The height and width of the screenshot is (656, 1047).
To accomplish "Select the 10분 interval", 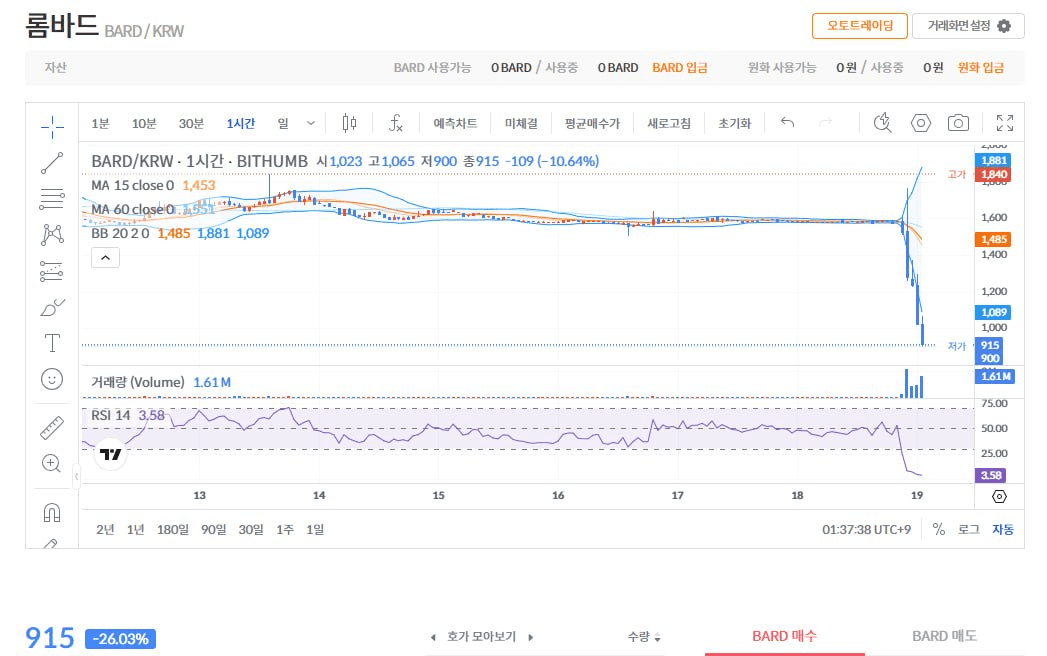I will (144, 123).
